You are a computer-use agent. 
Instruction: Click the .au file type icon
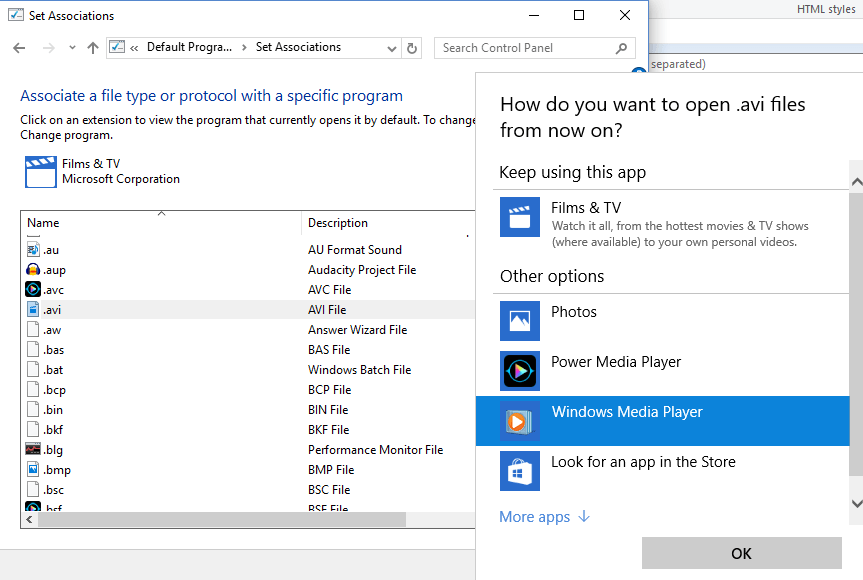[33, 249]
